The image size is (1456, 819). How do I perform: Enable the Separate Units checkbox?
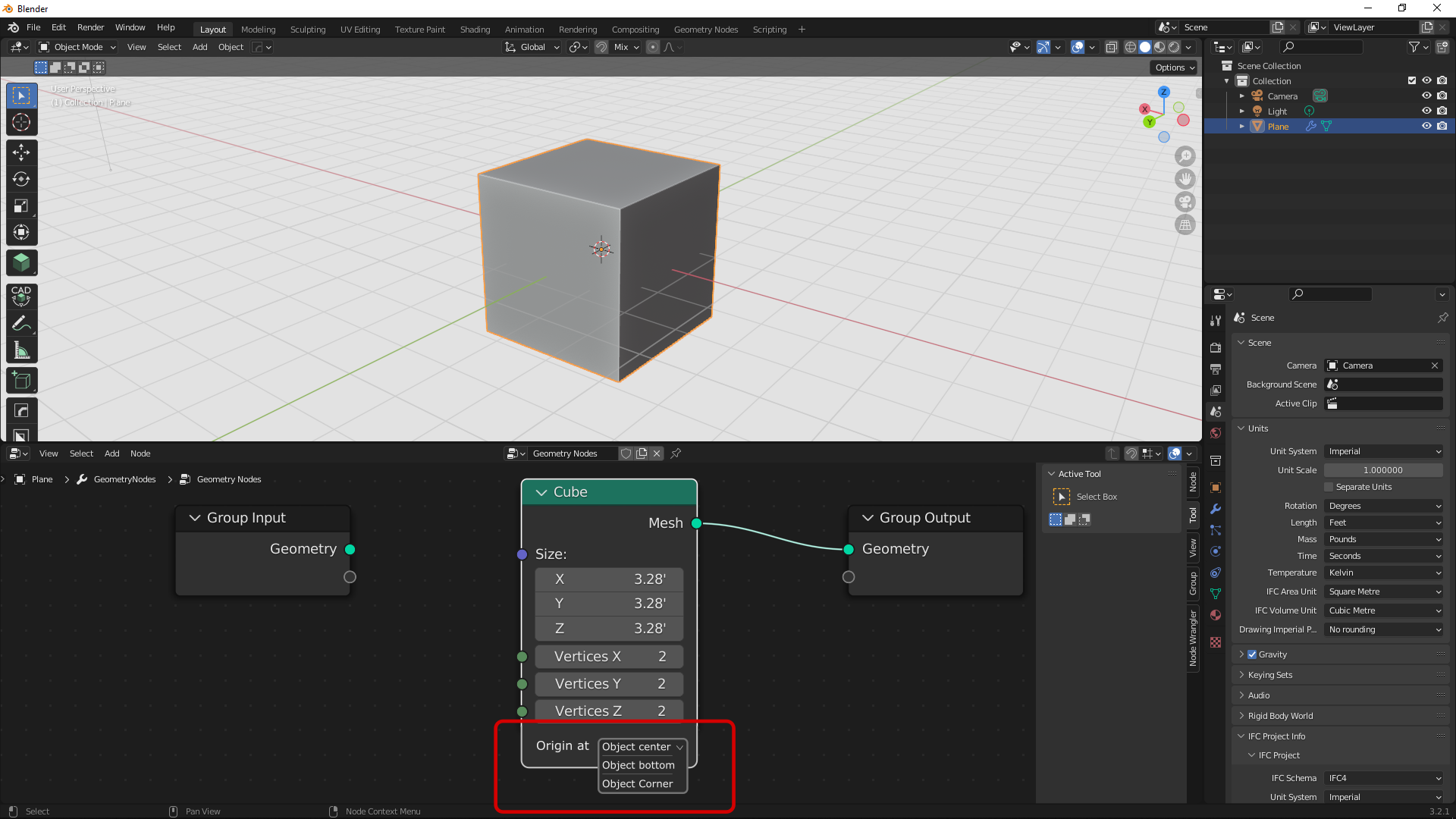(x=1329, y=487)
